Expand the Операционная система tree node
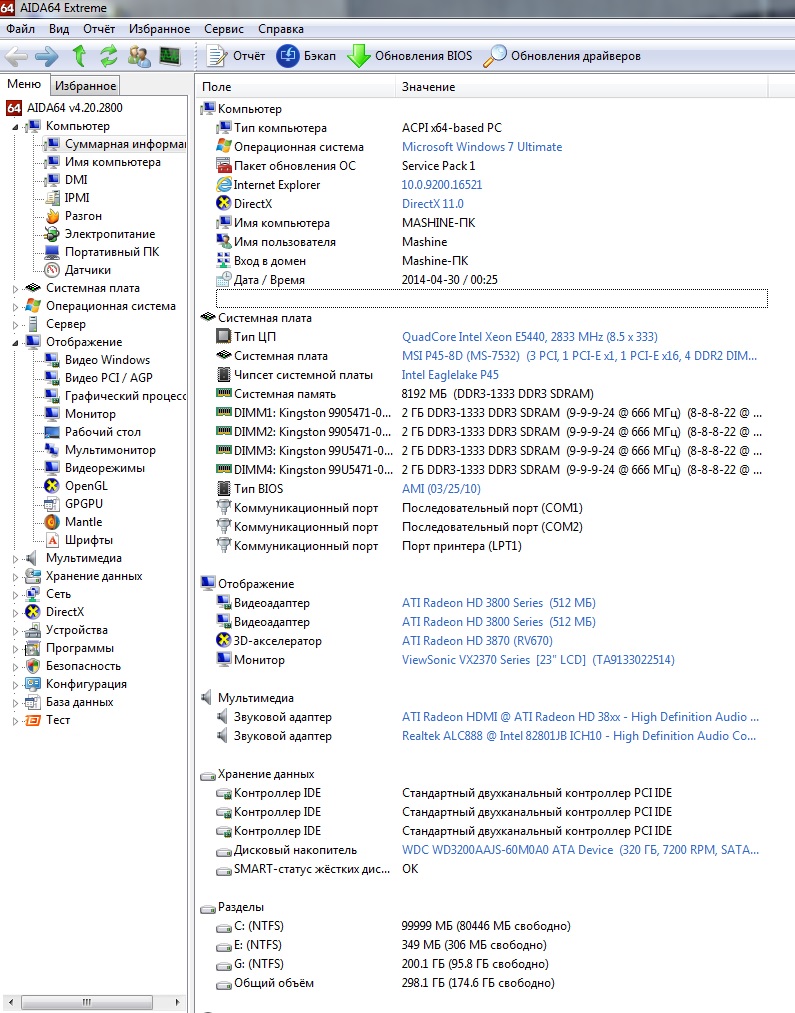 tap(15, 307)
